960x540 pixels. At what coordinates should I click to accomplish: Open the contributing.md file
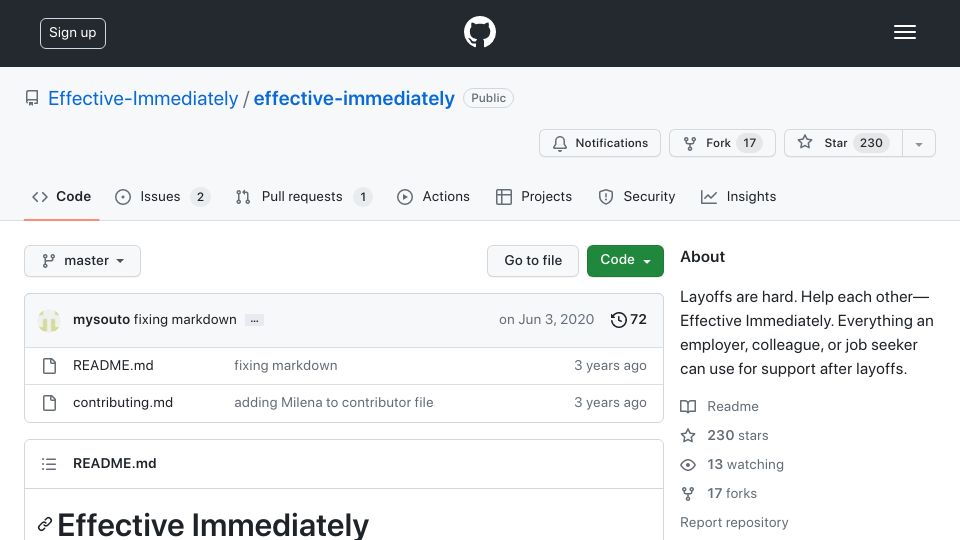[x=123, y=402]
